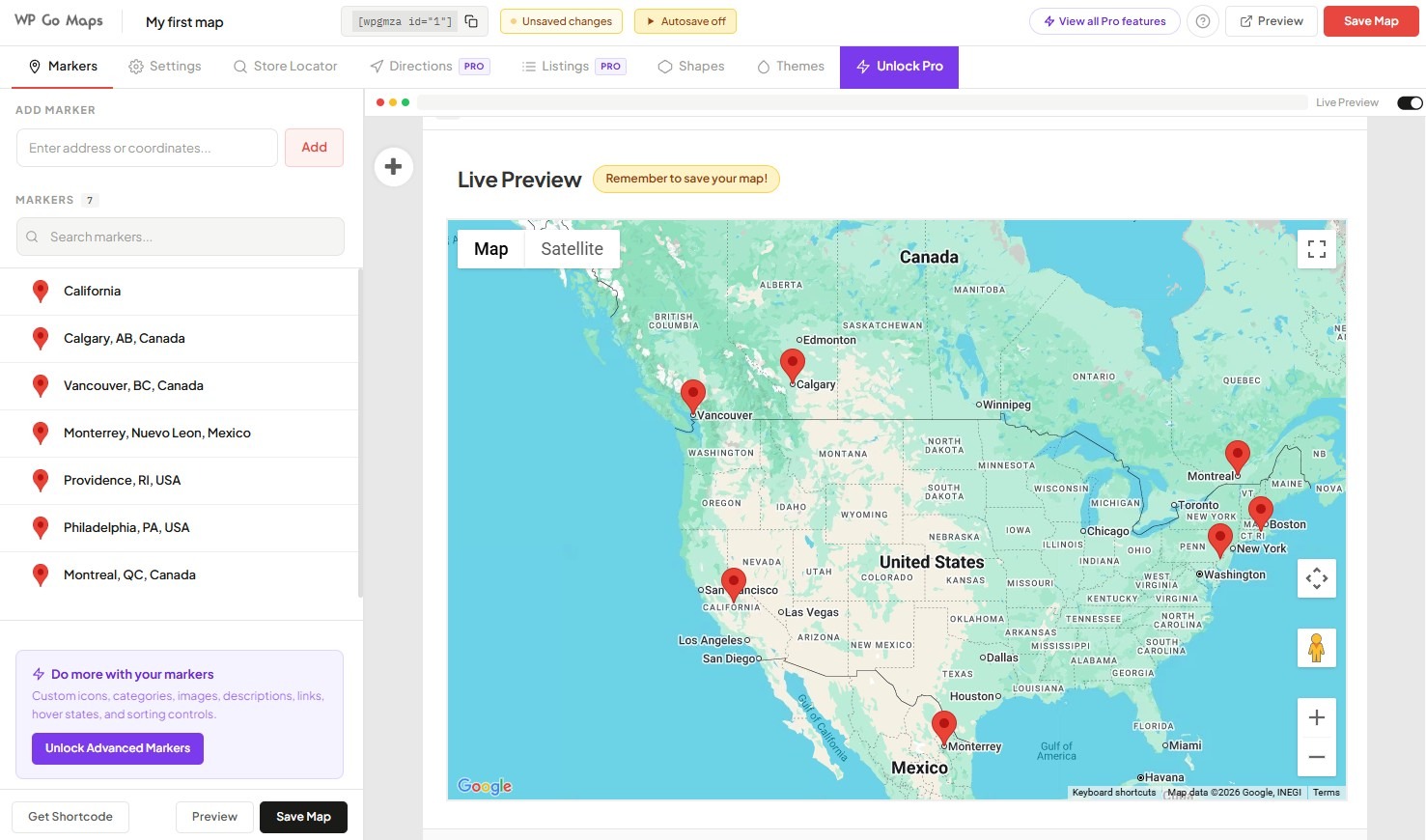Click the San Francisco area marker pin
Viewport: 1426px width, 840px height.
coord(734,586)
